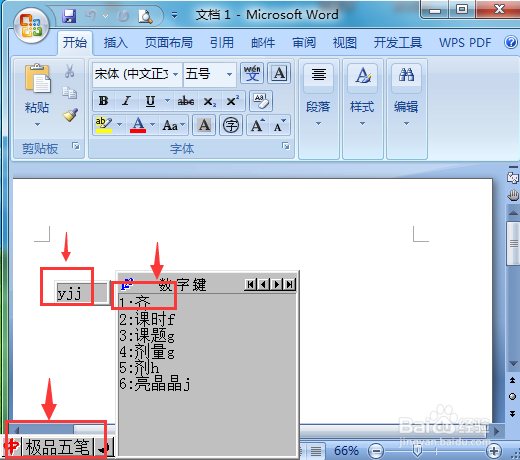Click the 极品五笔 input method label
Image resolution: width=520 pixels, height=460 pixels.
(57, 447)
